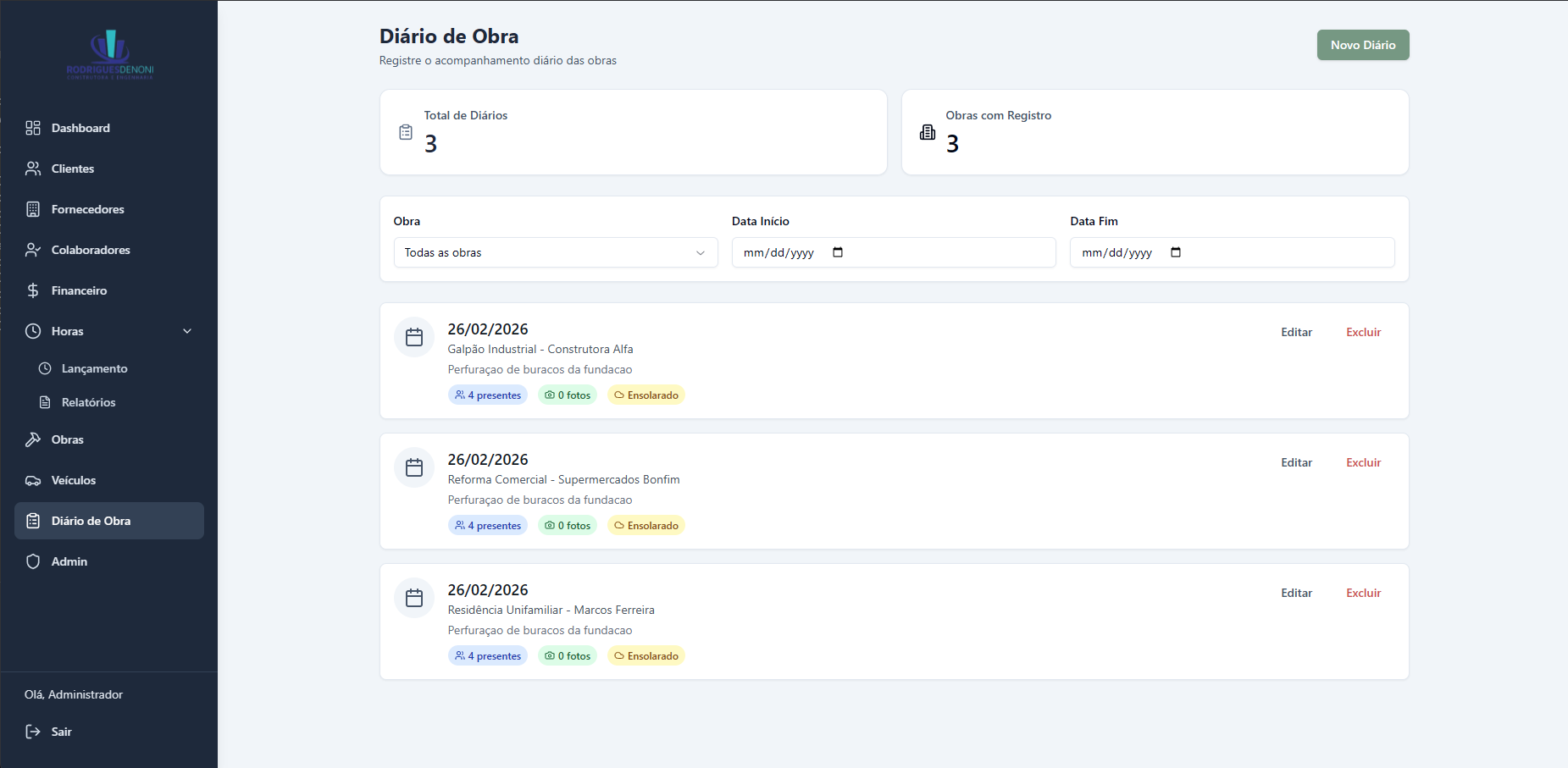This screenshot has width=1568, height=768.
Task: Go to Relatórios in the sidebar
Action: (88, 402)
